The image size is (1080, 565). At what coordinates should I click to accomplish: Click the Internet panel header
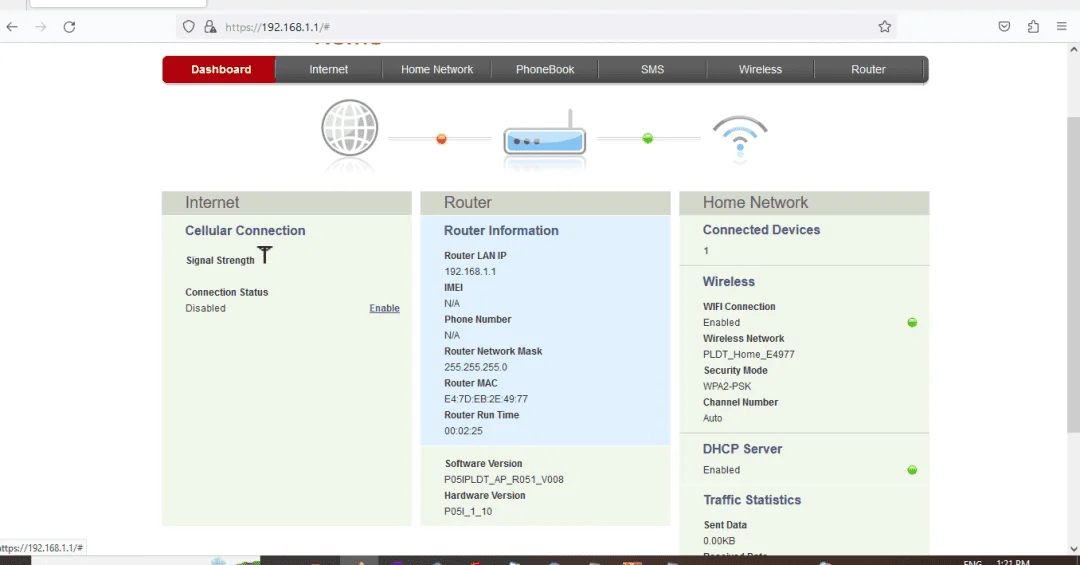[287, 203]
